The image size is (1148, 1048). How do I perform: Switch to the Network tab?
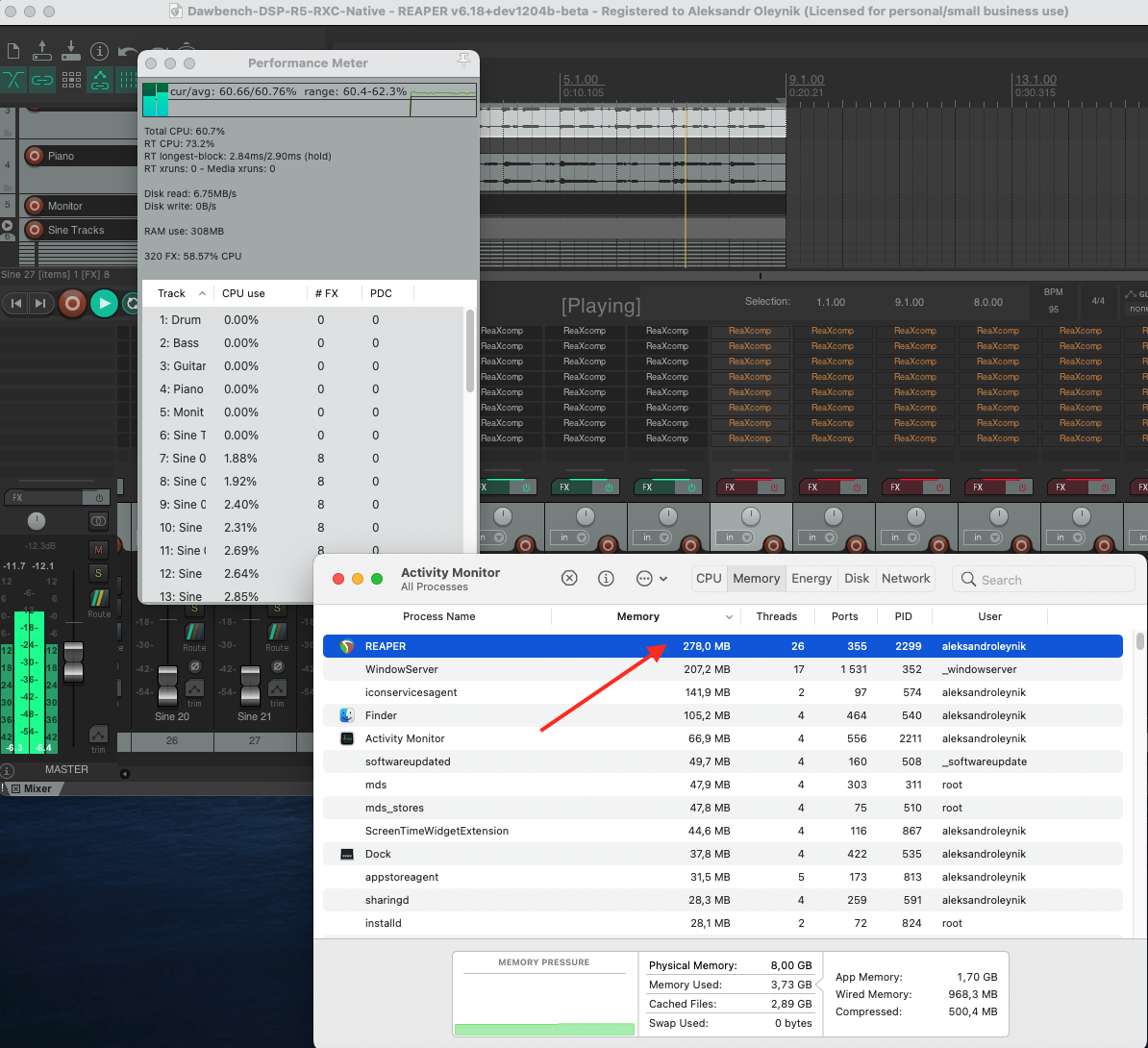click(x=906, y=579)
